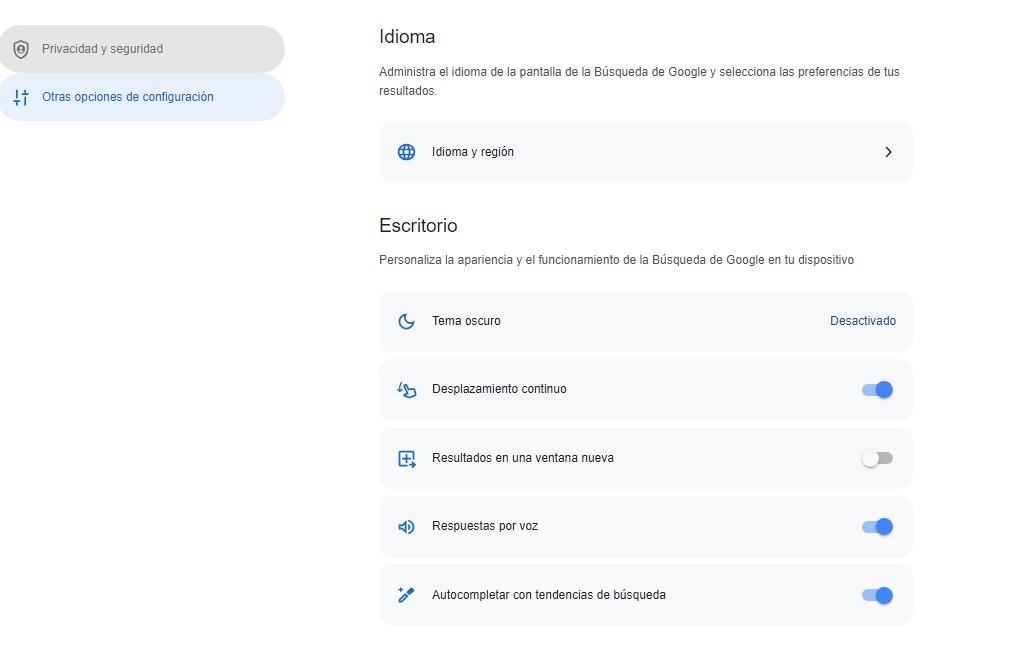Select the moon icon for Tema oscuro
The image size is (1016, 656).
pyautogui.click(x=406, y=321)
